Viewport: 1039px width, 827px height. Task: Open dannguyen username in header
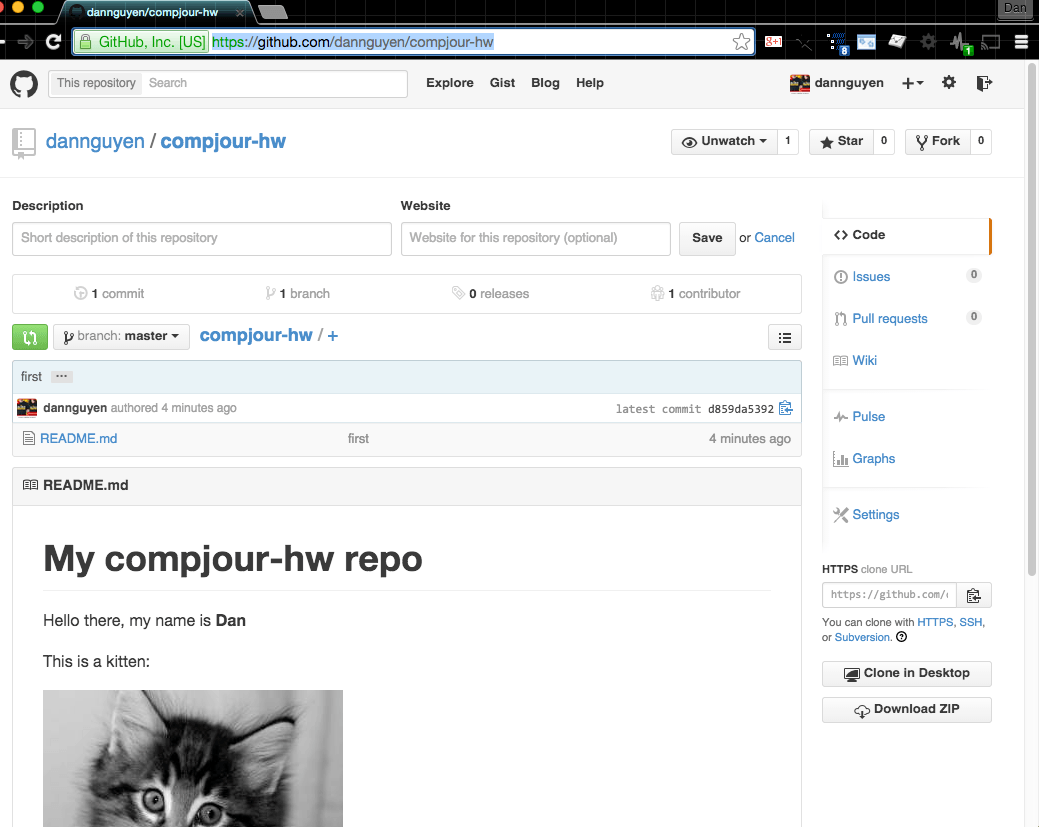849,83
